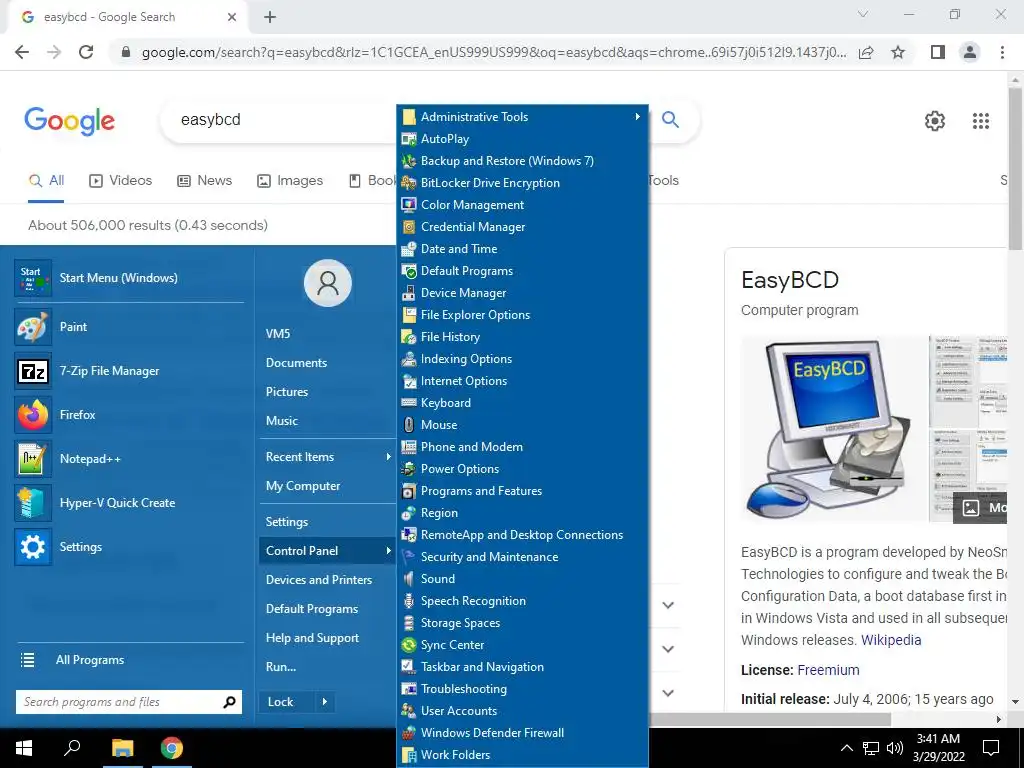Follow the Wikipedia link
1024x768 pixels.
[891, 641]
